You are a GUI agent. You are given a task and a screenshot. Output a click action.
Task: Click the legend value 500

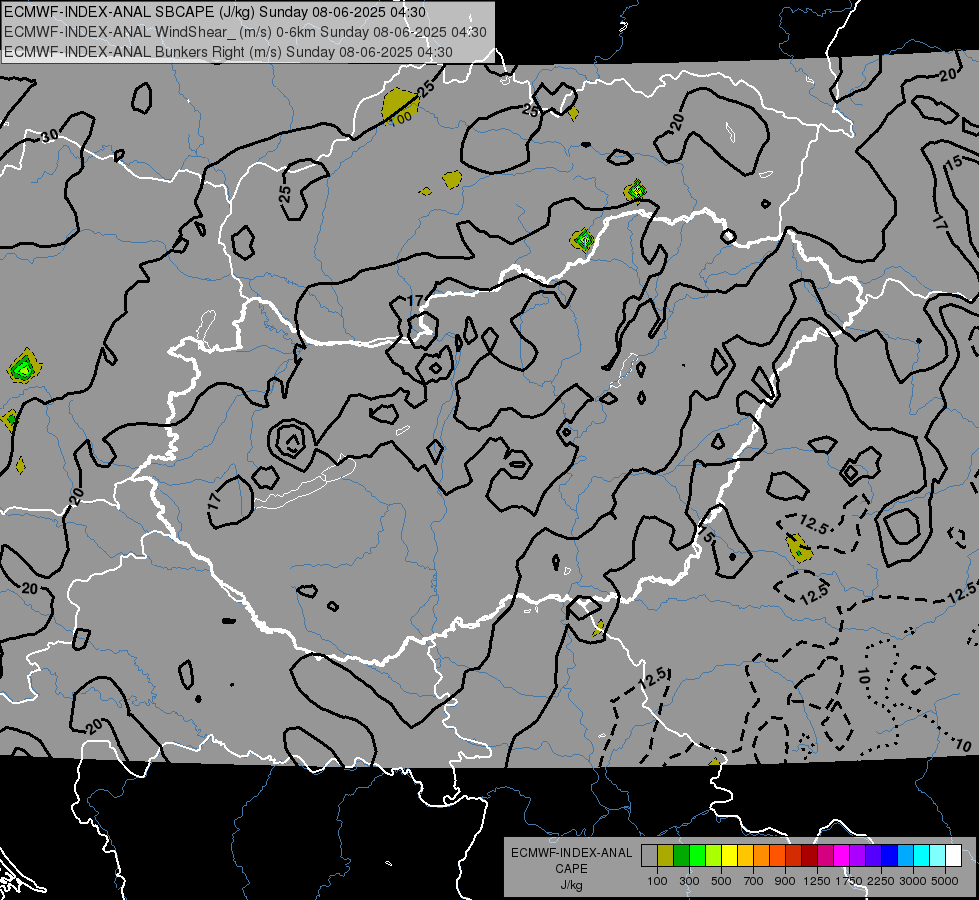click(721, 881)
